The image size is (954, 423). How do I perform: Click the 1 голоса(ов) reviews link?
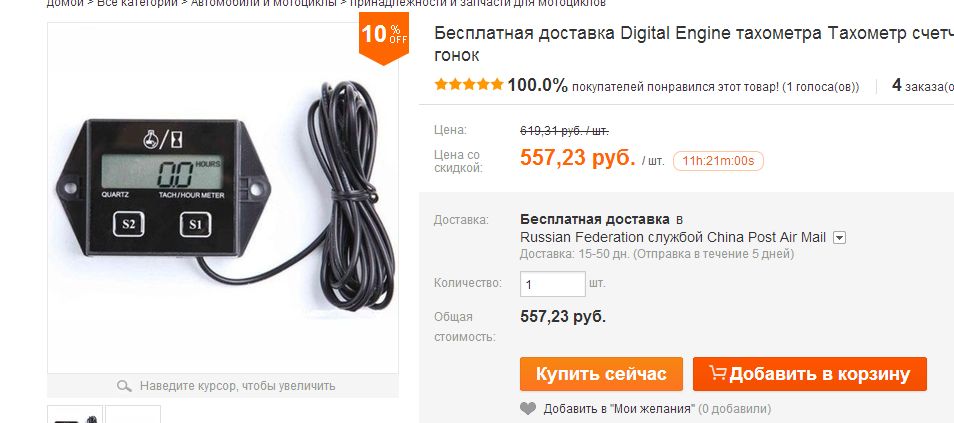click(x=821, y=87)
